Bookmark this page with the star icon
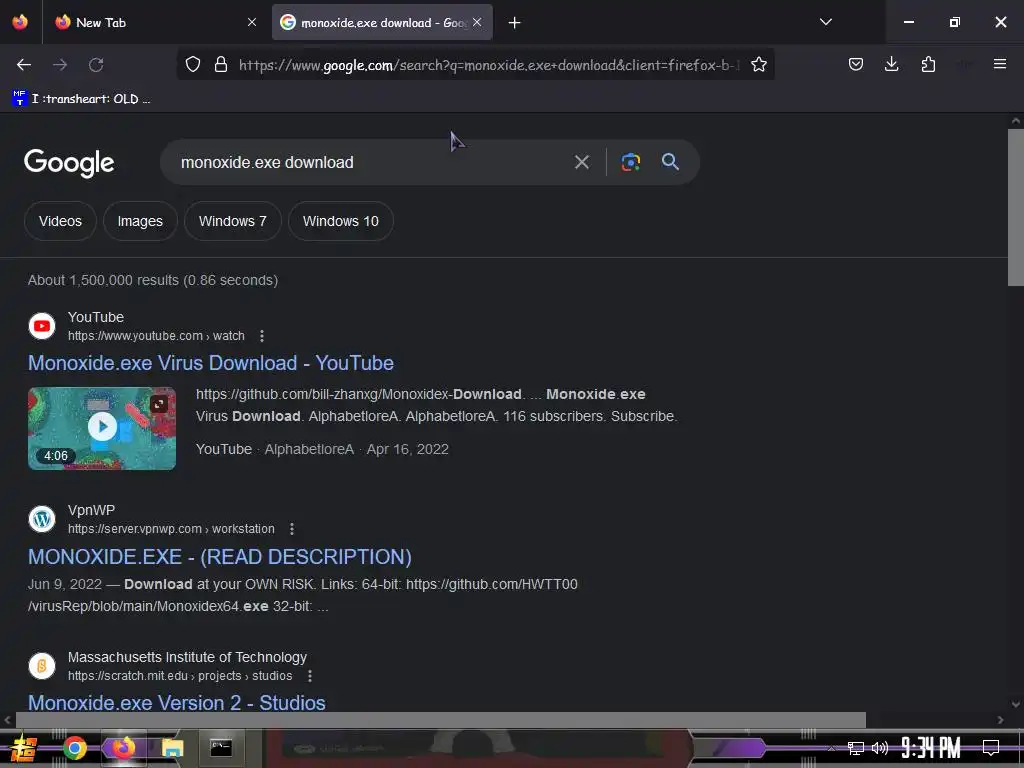 click(x=758, y=65)
